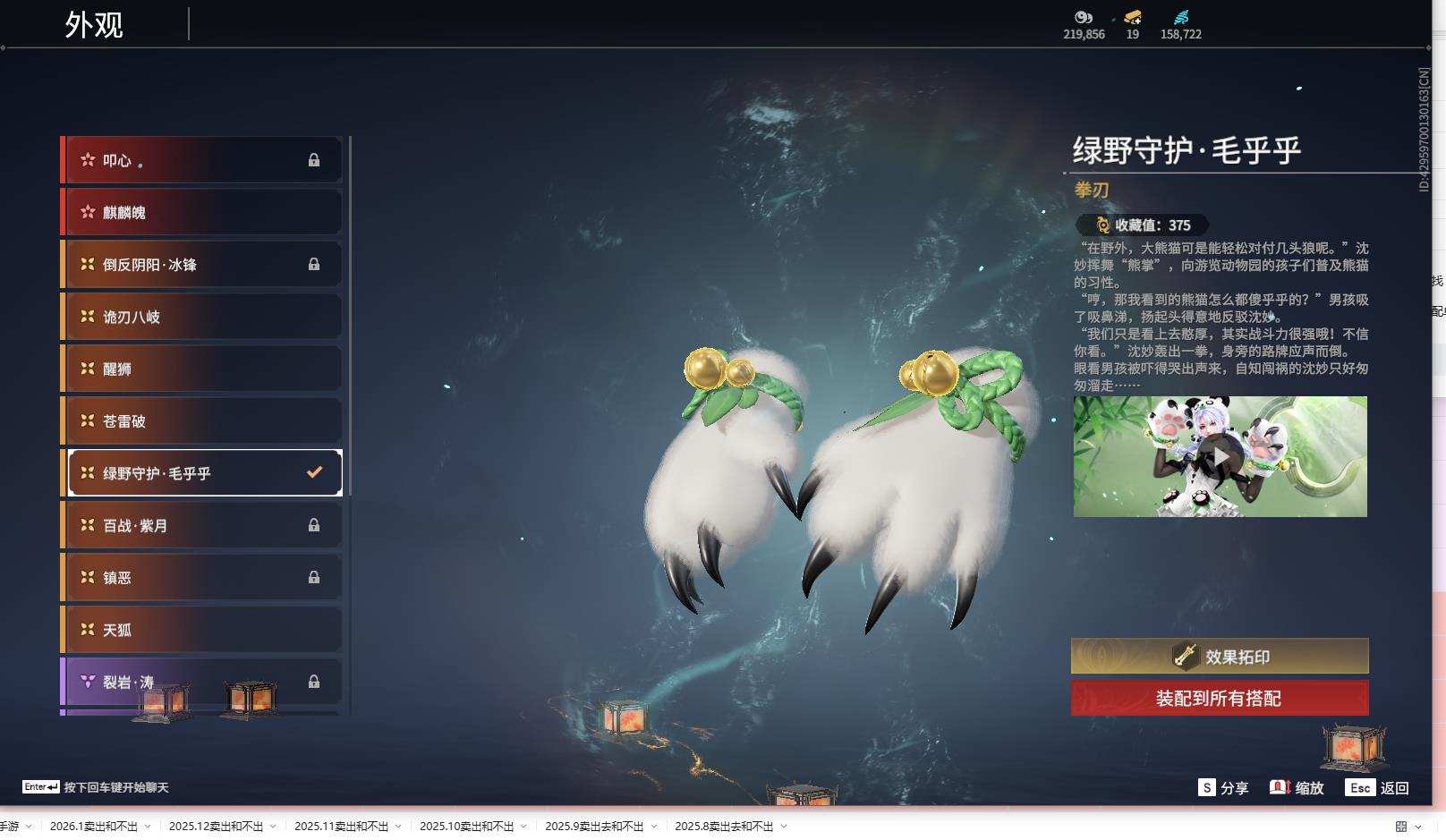1446x840 pixels.
Task: Open the dropdown arrow beside 手游 sheet tab
Action: coord(29,827)
